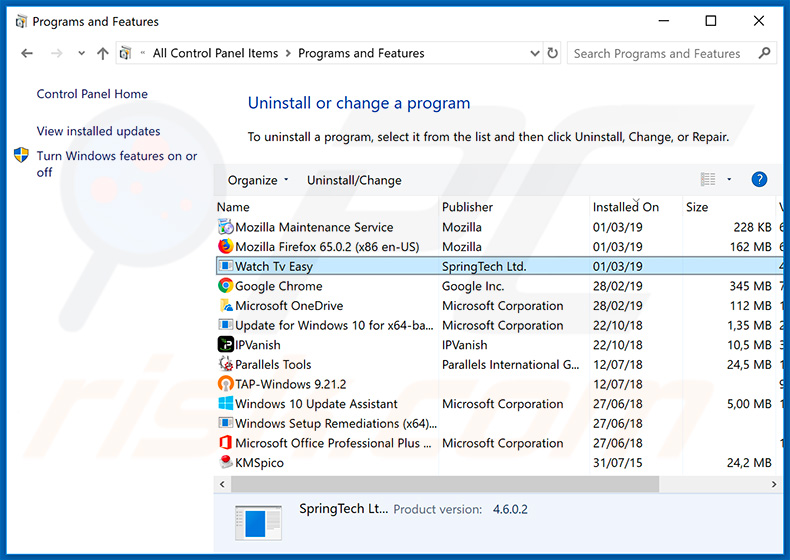Image resolution: width=790 pixels, height=560 pixels.
Task: Click the Uninstall/Change button
Action: point(354,180)
